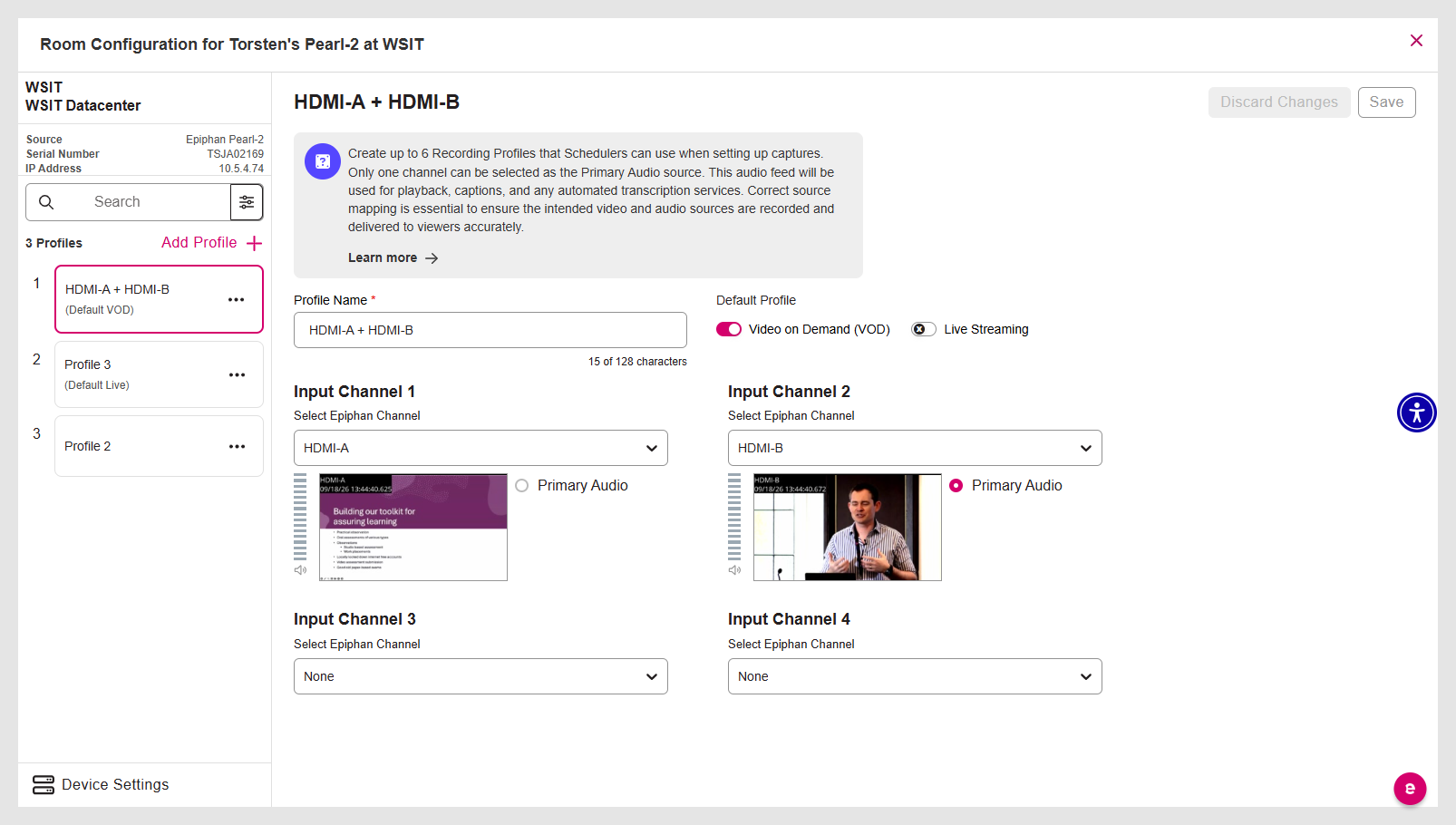The image size is (1456, 825).
Task: Enable the Live Streaming default toggle
Action: (924, 329)
